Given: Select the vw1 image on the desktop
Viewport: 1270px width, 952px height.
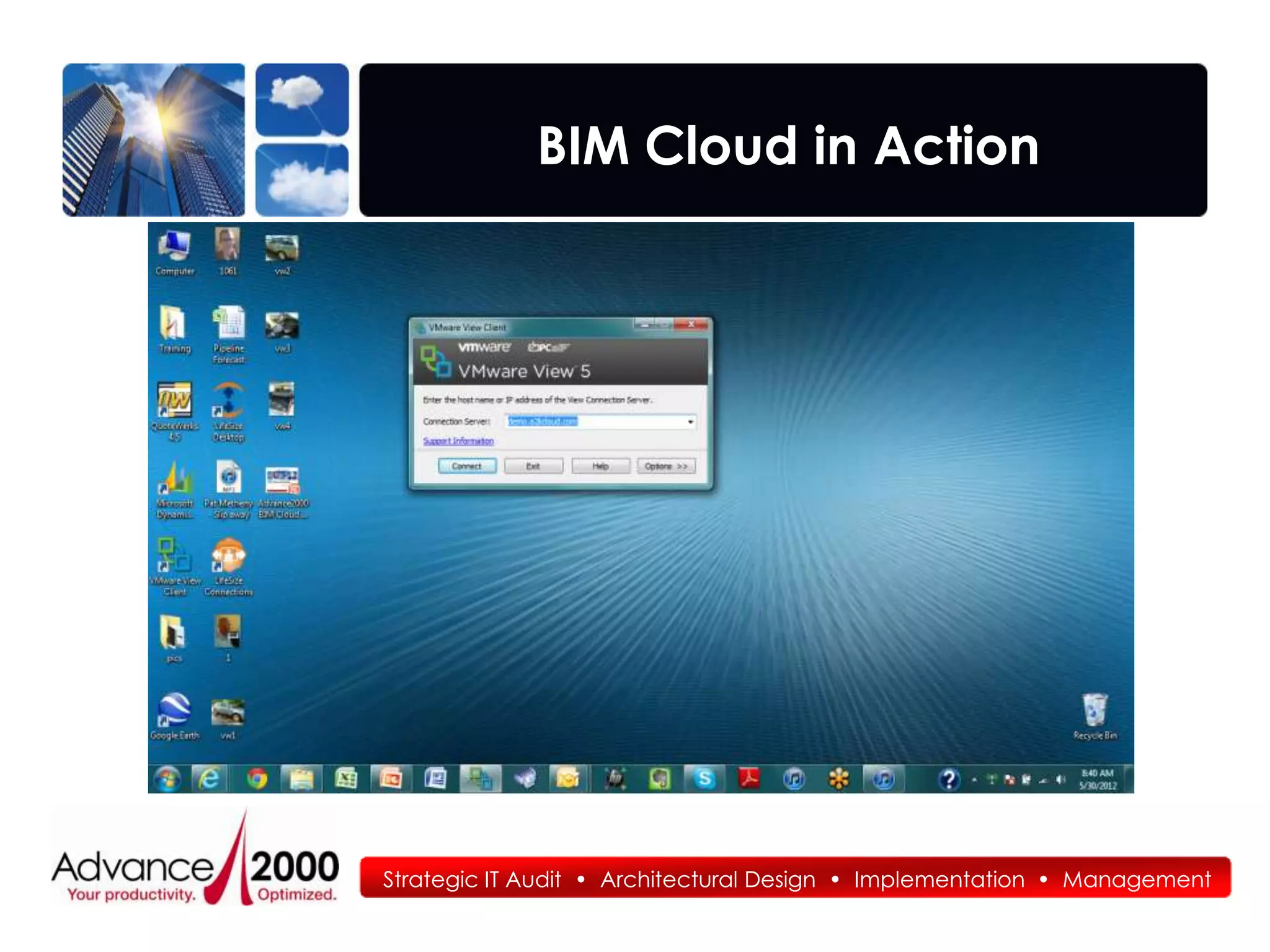Looking at the screenshot, I should pos(228,719).
